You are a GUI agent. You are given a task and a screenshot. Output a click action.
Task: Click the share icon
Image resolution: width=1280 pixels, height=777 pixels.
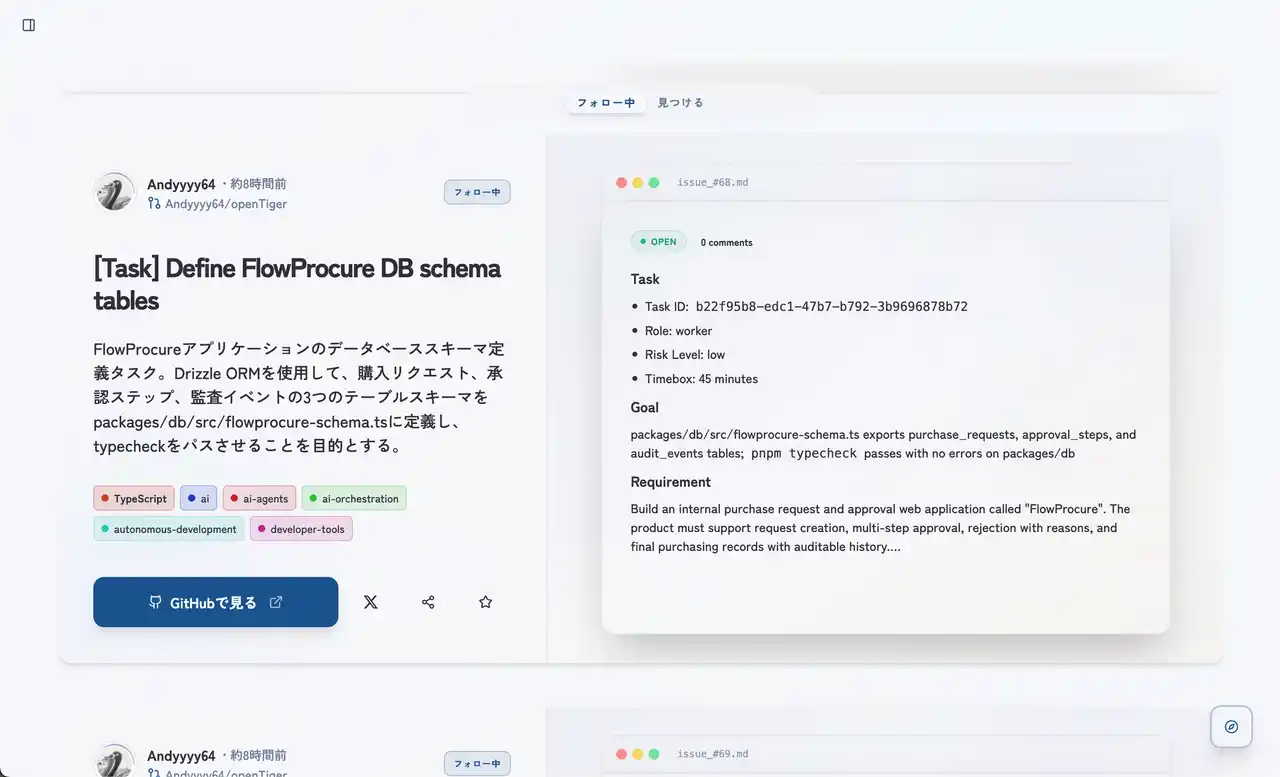click(428, 602)
